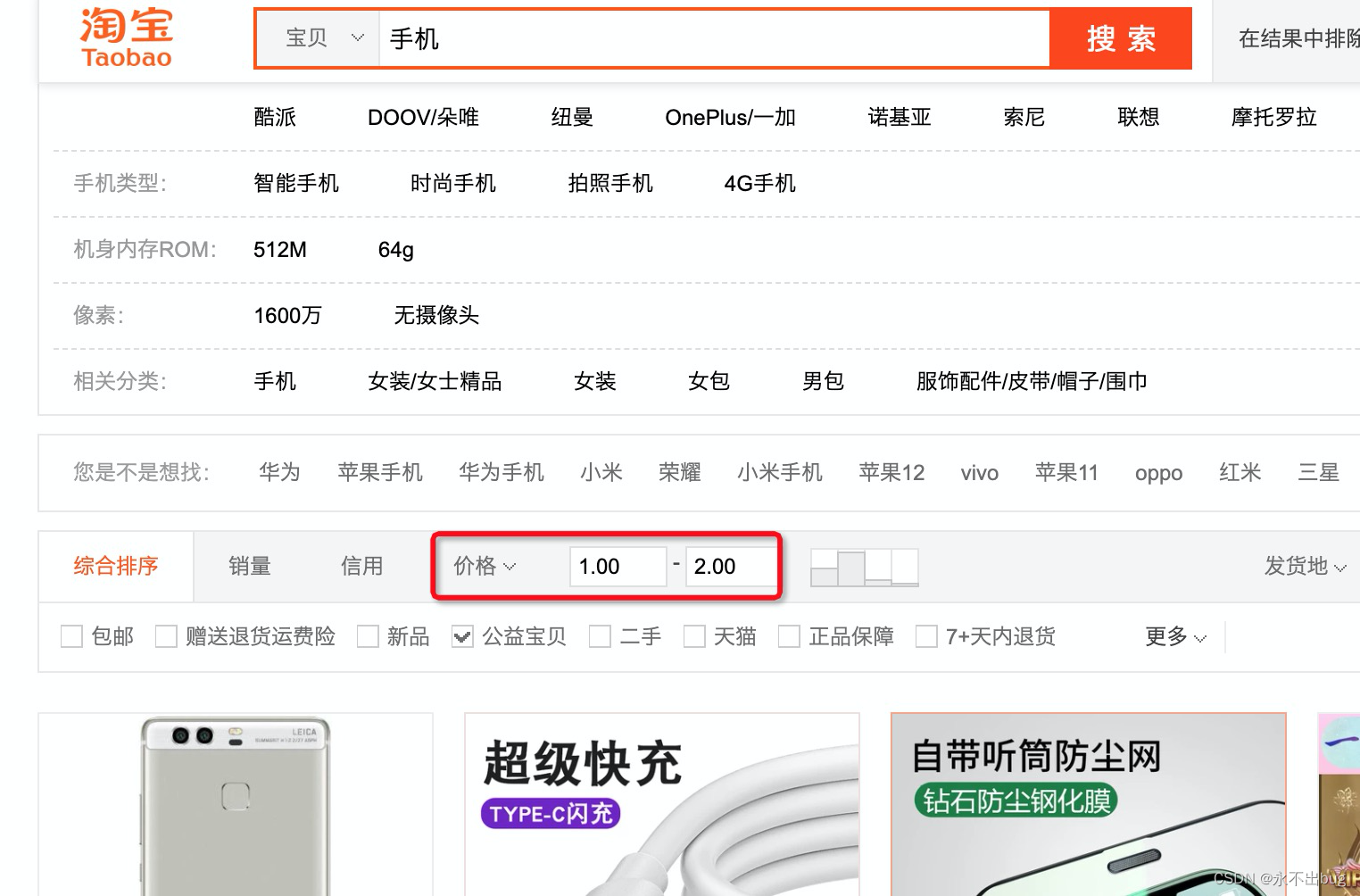Open the 超级快充 cable product image

[x=662, y=805]
